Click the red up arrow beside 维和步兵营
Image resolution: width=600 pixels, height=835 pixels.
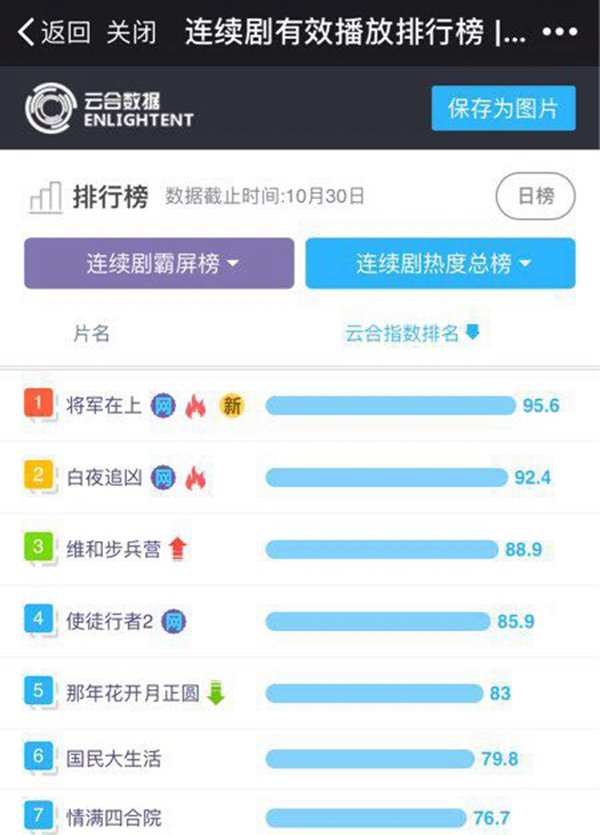[177, 548]
